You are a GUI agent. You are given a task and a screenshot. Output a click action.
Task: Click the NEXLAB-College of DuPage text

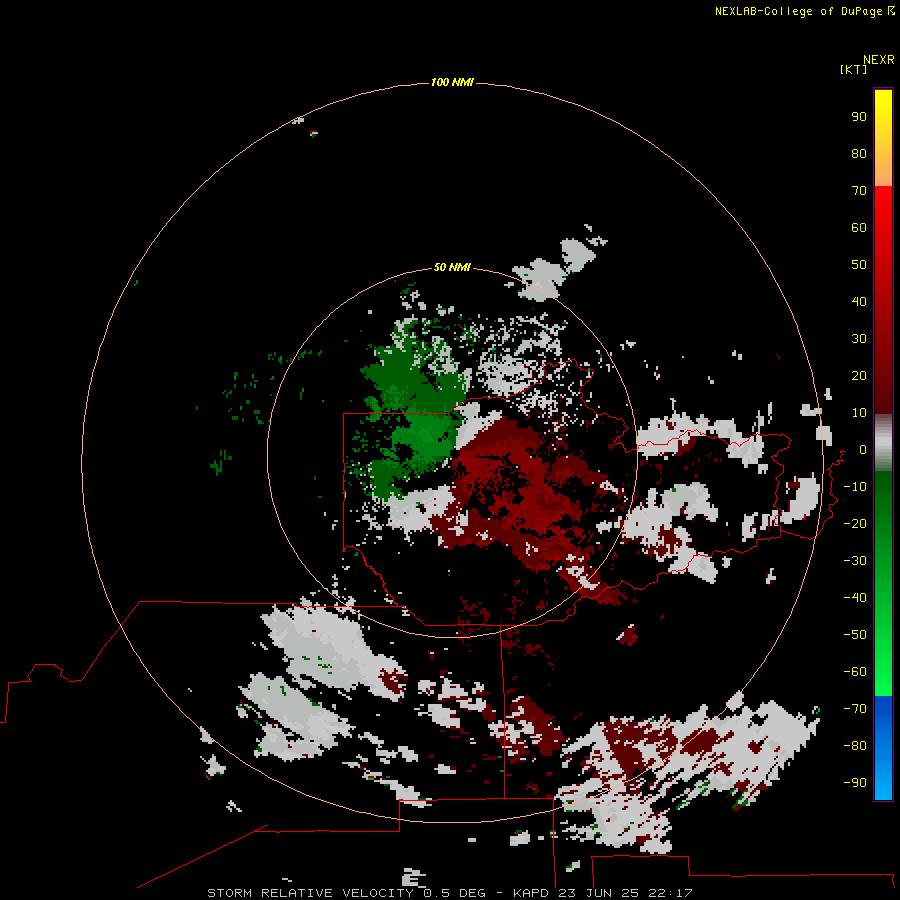(798, 11)
